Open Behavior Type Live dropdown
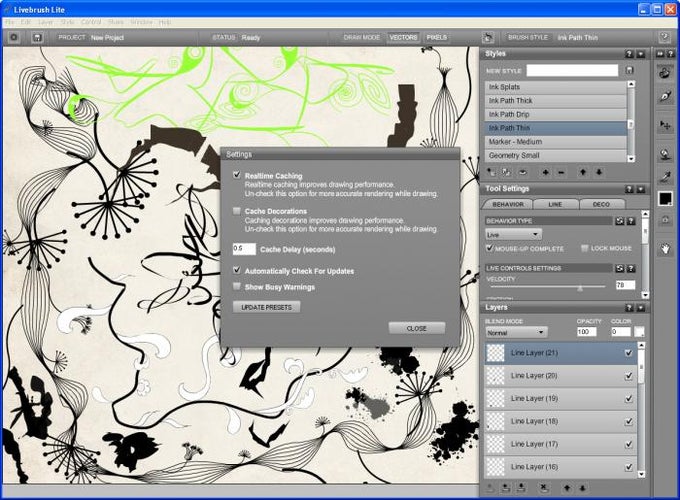Image resolution: width=680 pixels, height=500 pixels. (513, 235)
